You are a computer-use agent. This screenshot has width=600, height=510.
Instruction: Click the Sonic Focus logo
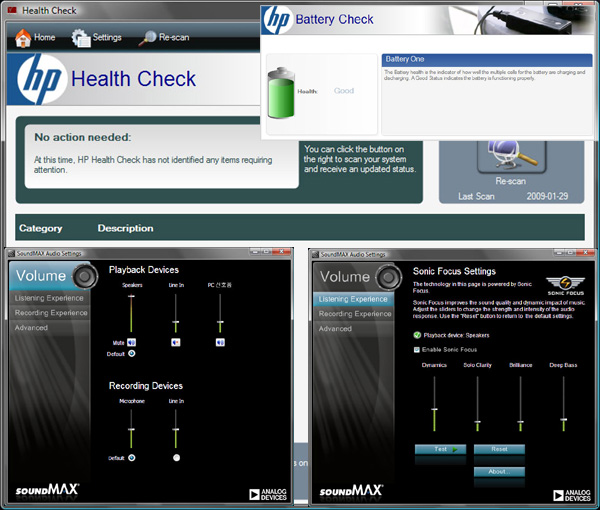(x=565, y=286)
